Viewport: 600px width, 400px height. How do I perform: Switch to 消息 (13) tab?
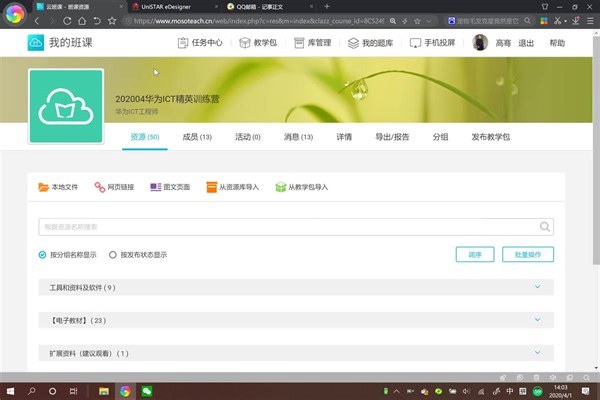[298, 137]
